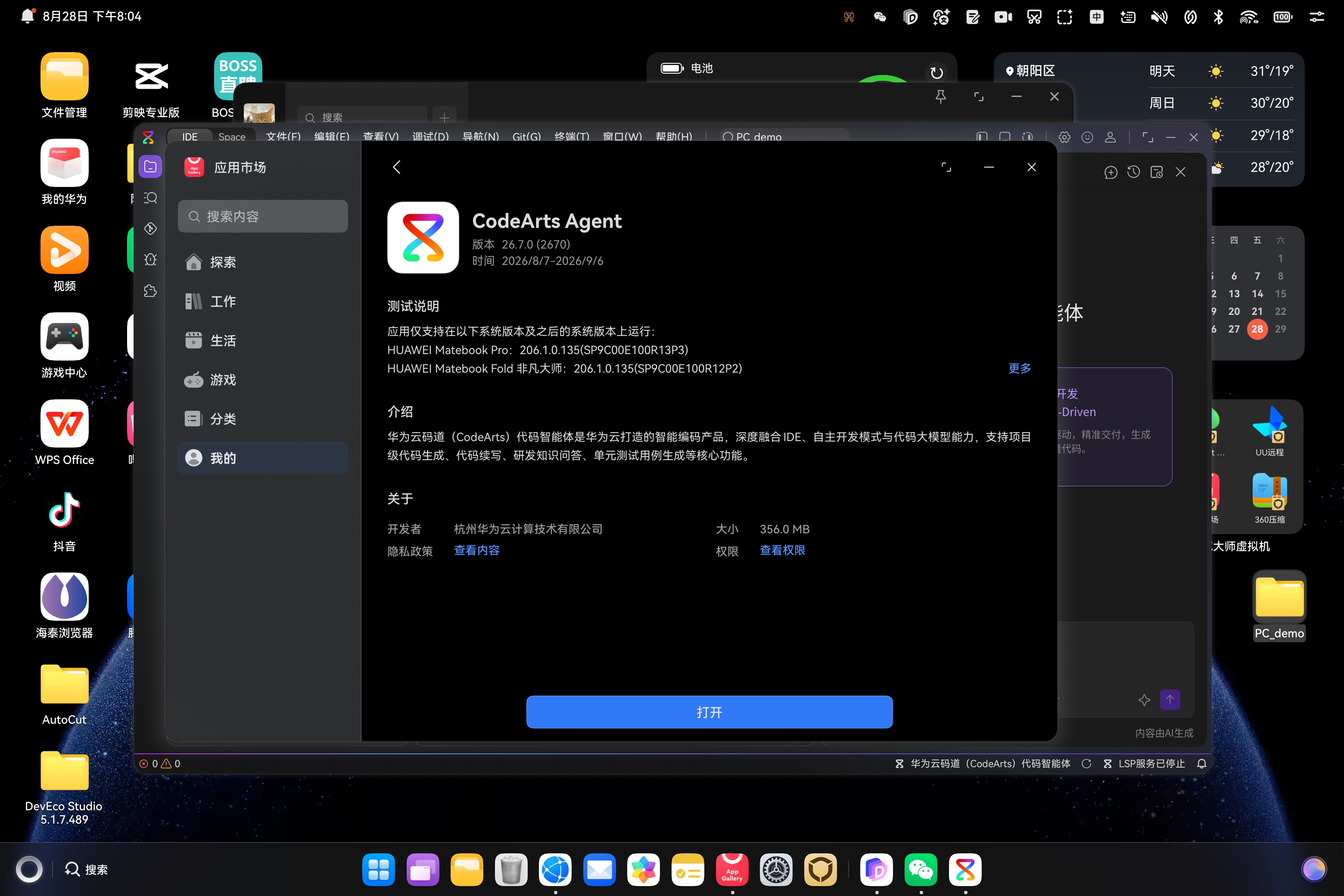Open notifications bell in CodeArts status bar
The image size is (1344, 896).
tap(1202, 763)
